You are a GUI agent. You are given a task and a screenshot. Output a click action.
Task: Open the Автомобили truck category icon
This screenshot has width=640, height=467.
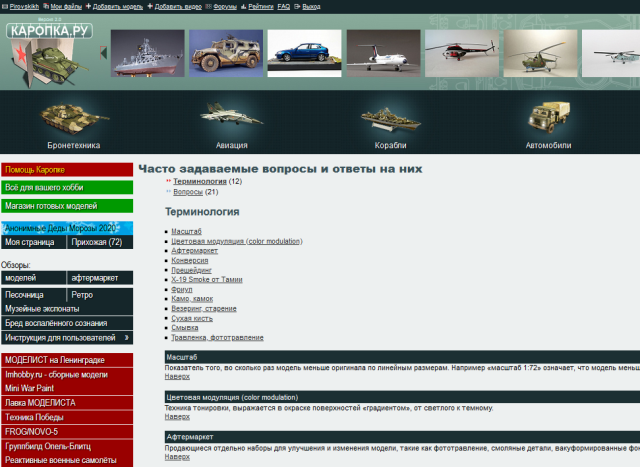pos(548,117)
